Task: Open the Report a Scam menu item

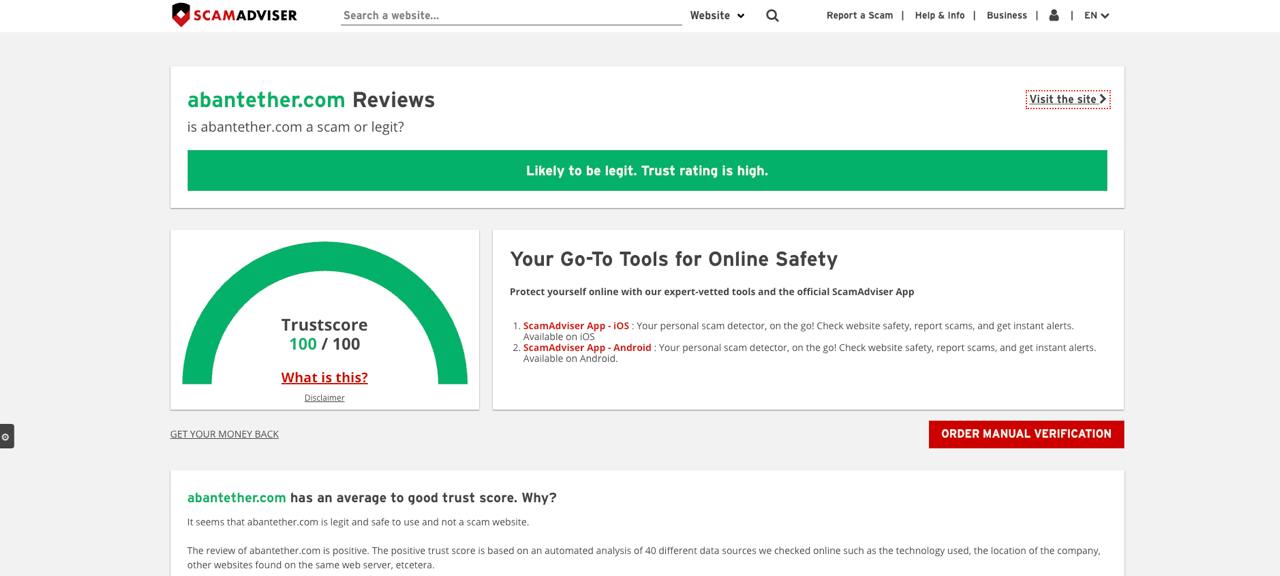Action: coord(859,15)
